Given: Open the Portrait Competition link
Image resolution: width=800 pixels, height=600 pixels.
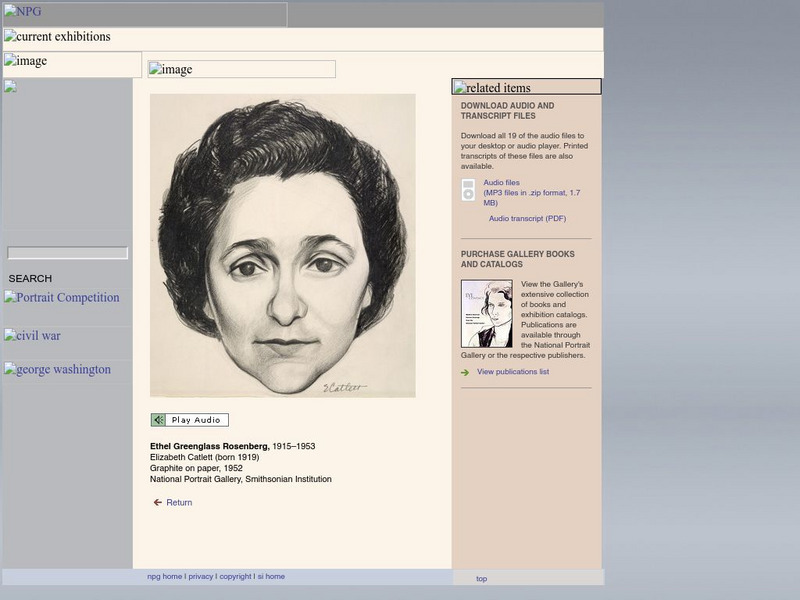Looking at the screenshot, I should 62,298.
